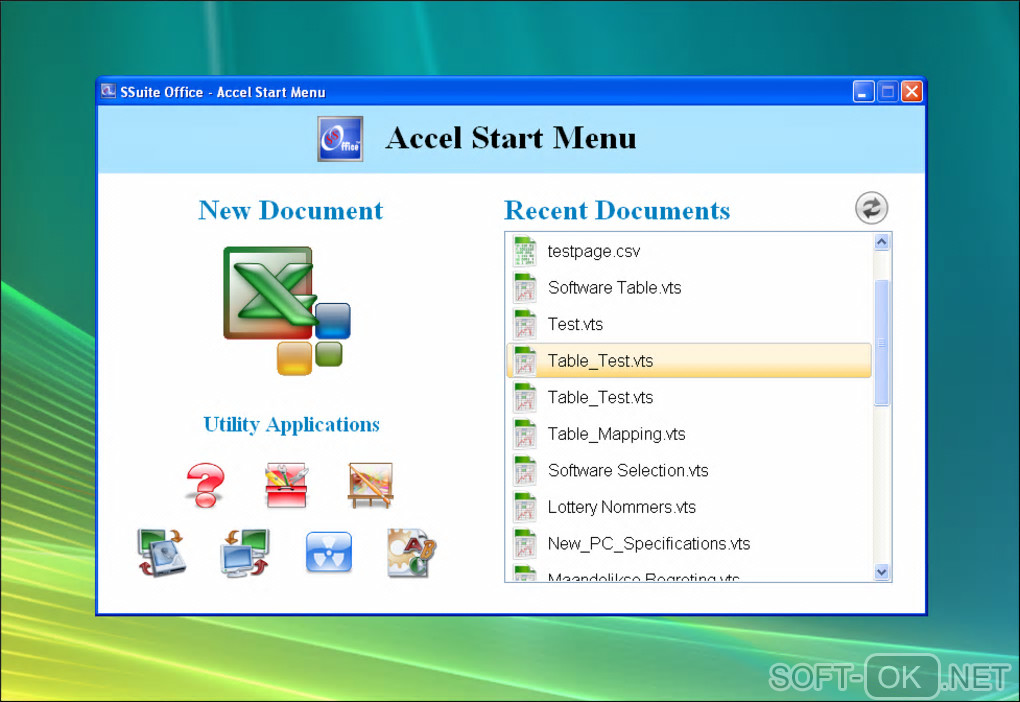This screenshot has width=1020, height=702.
Task: Launch the blue radiation symbol utility
Action: (x=329, y=552)
